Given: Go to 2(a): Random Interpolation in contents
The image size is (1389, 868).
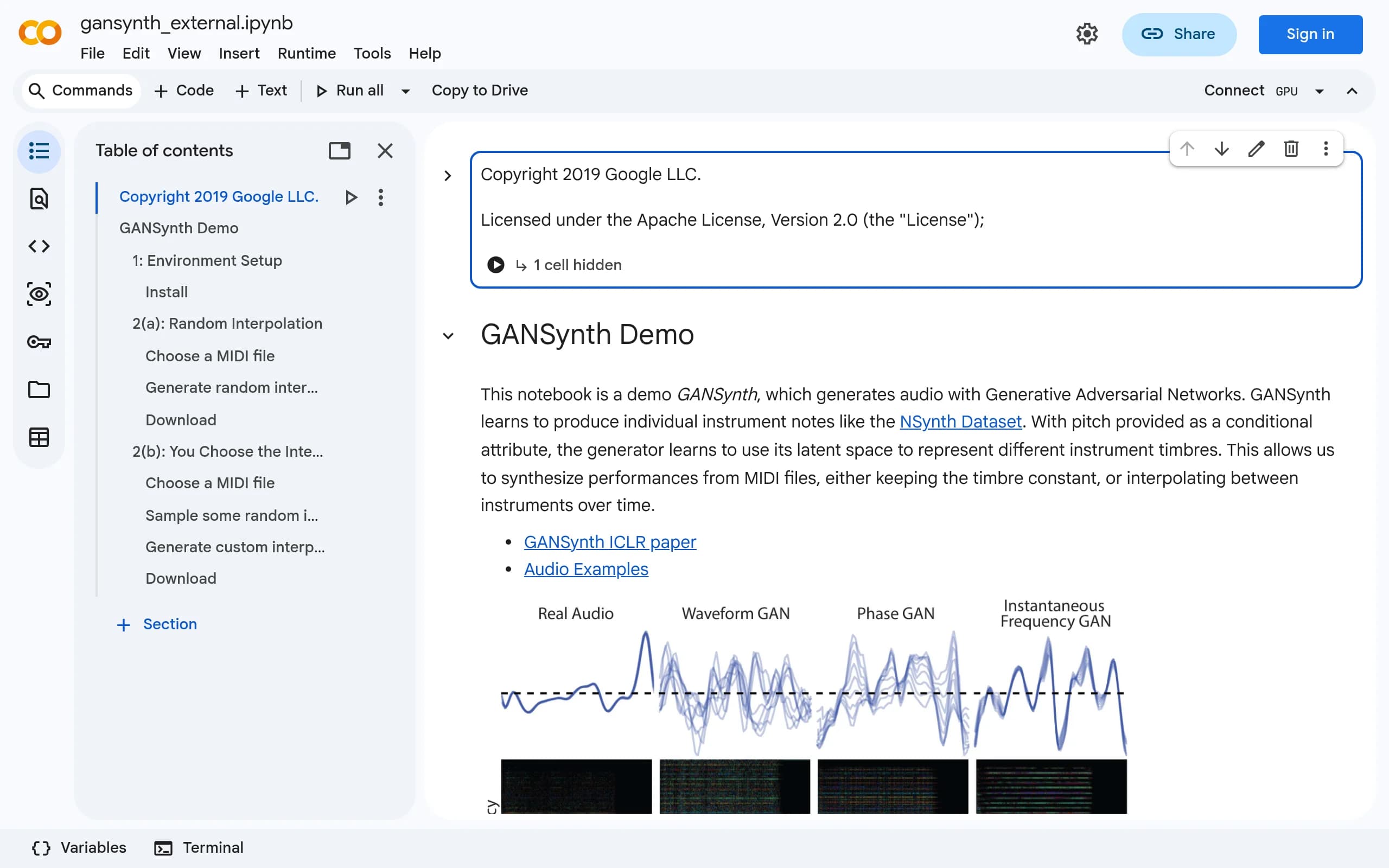Looking at the screenshot, I should [227, 324].
